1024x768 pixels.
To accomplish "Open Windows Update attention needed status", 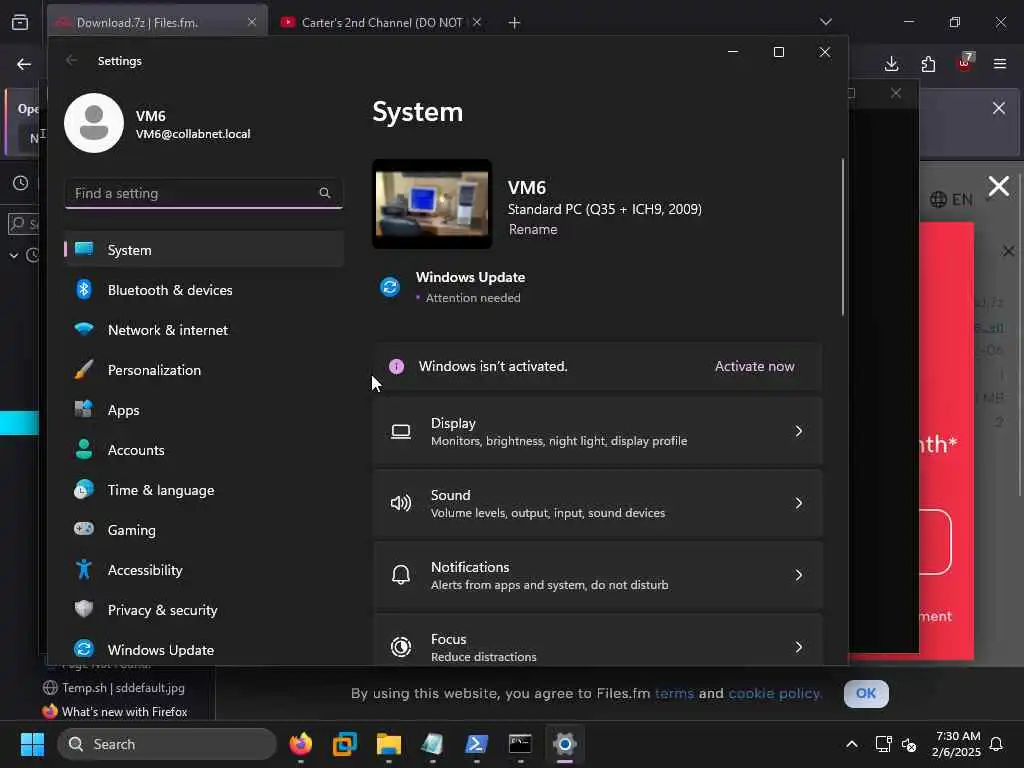I will 470,287.
